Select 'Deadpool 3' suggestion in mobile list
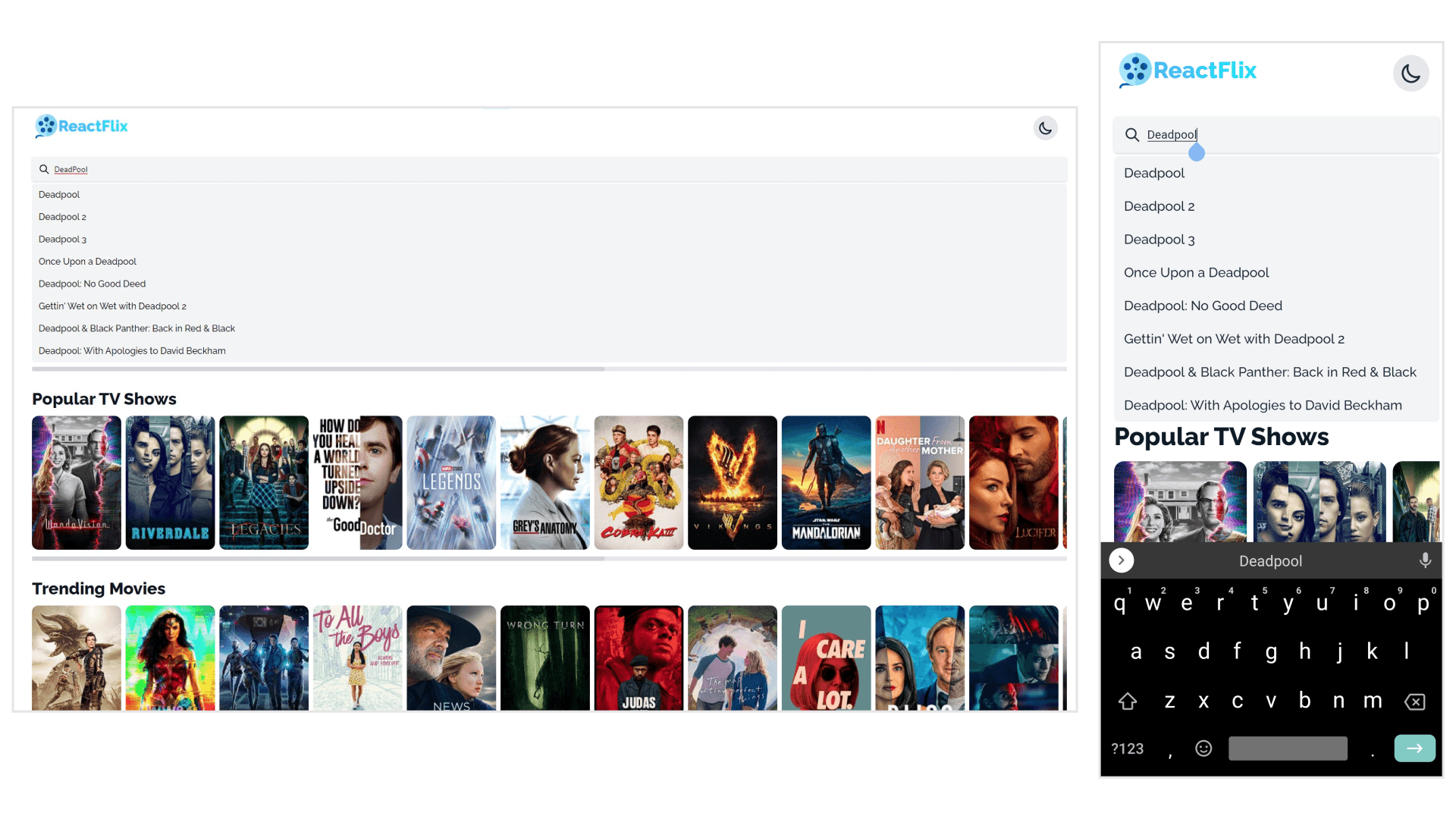The image size is (1456, 819). [x=1277, y=240]
